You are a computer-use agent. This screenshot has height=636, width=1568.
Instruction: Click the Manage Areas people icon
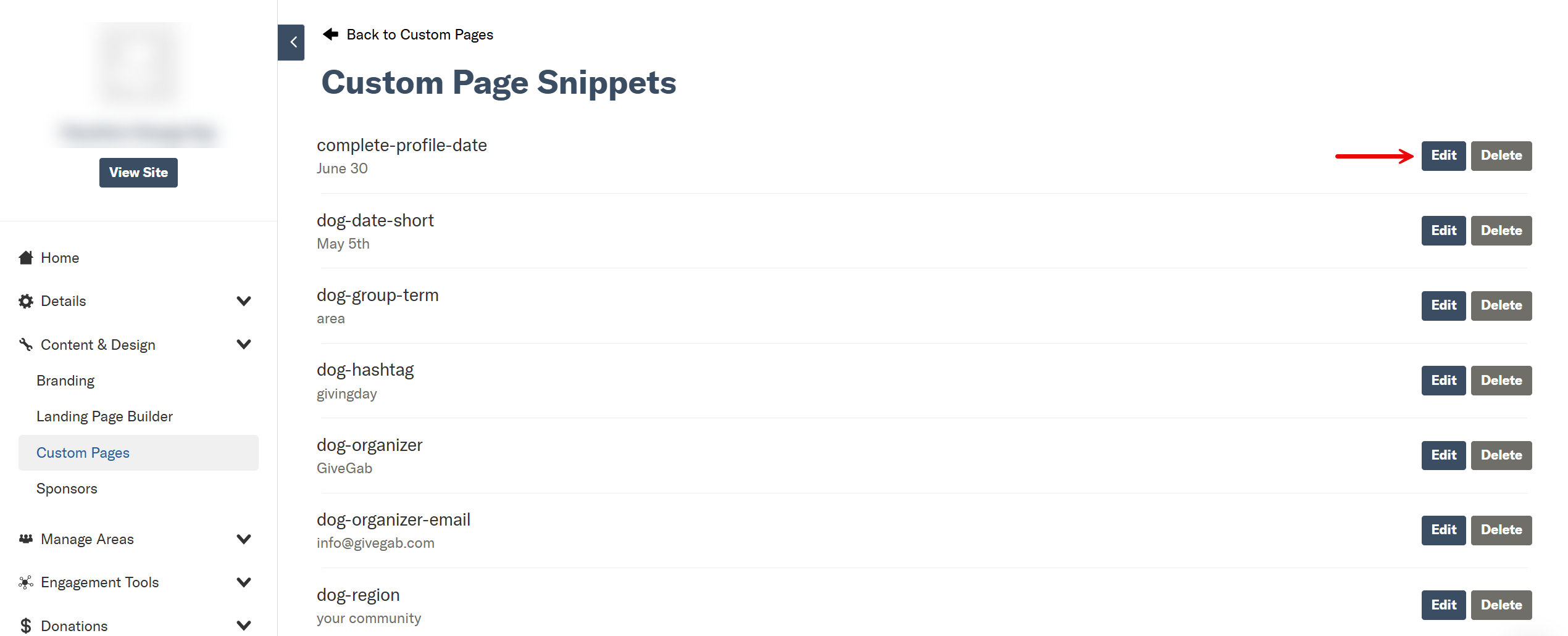coord(26,539)
